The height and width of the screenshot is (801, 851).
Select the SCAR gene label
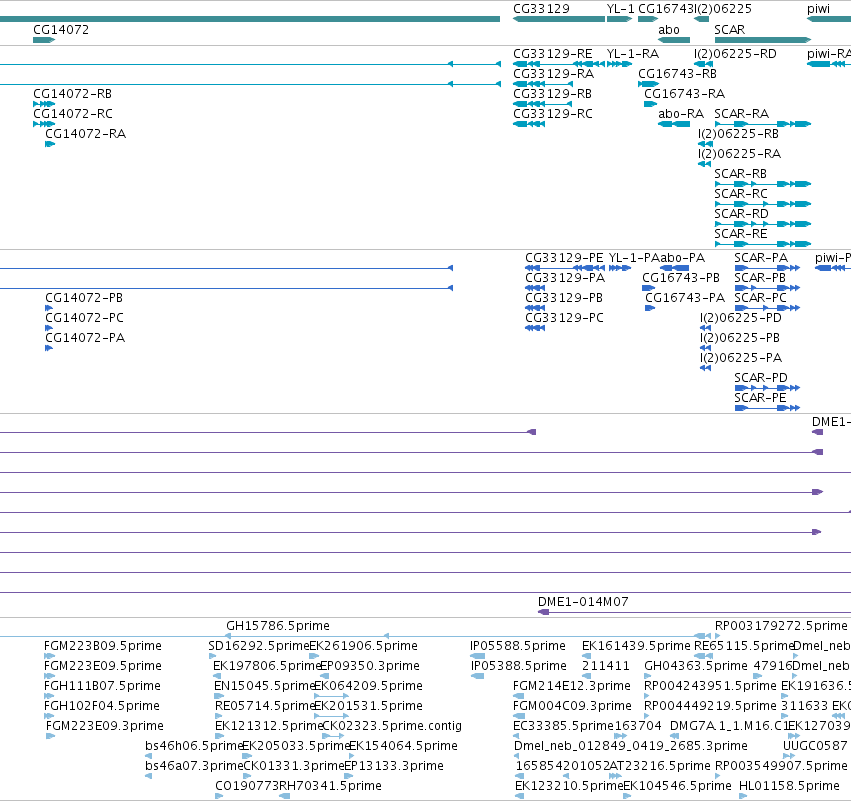pos(729,30)
